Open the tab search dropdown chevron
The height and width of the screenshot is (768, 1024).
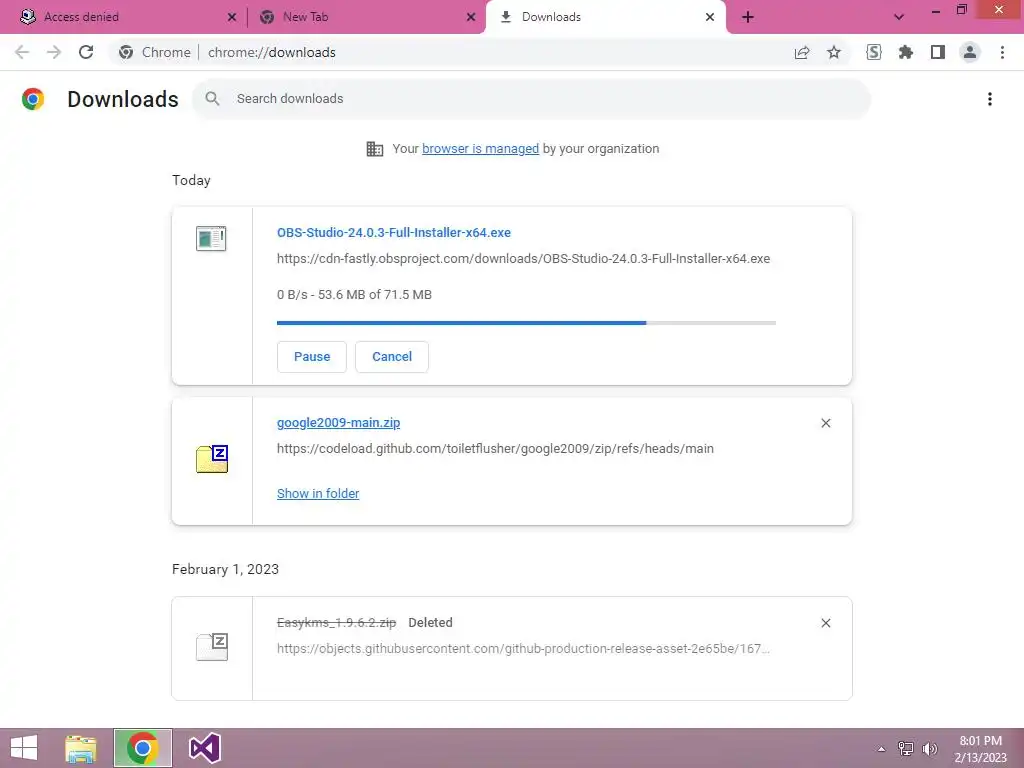coord(899,18)
